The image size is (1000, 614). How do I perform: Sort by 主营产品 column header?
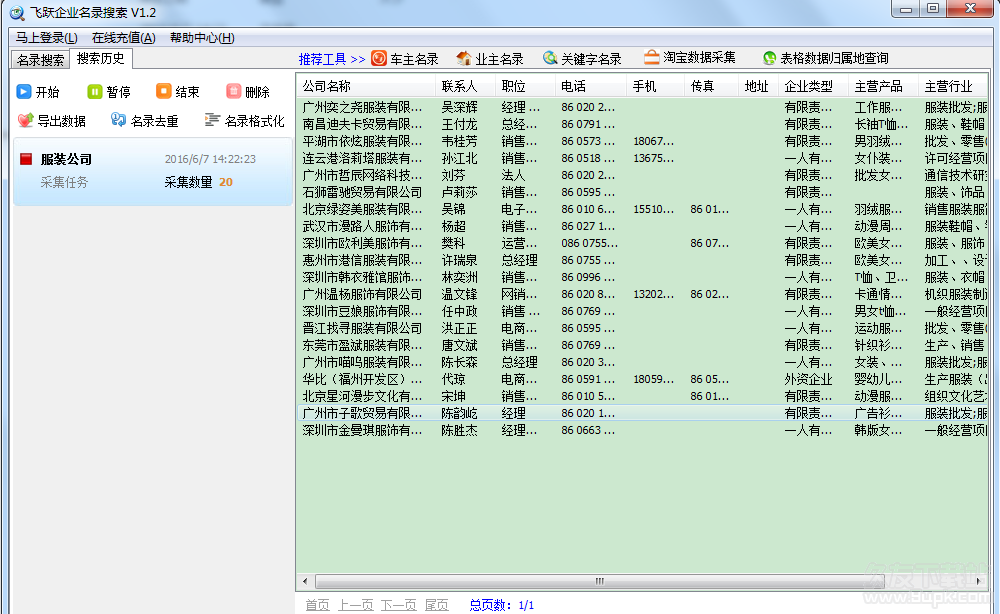coord(883,86)
